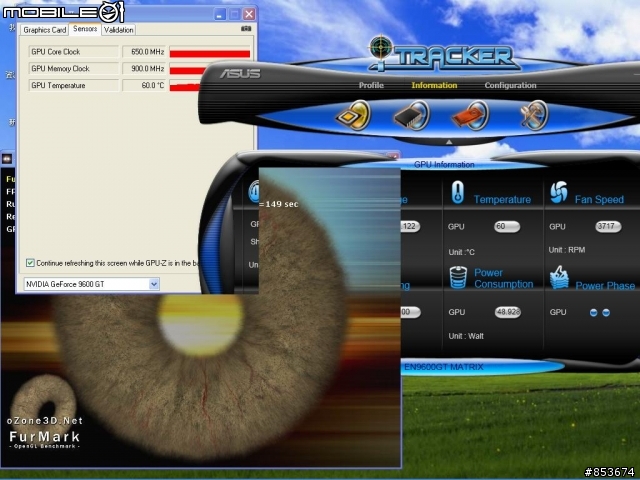
Task: Click the GPU Core Clock red graph
Action: (209, 53)
